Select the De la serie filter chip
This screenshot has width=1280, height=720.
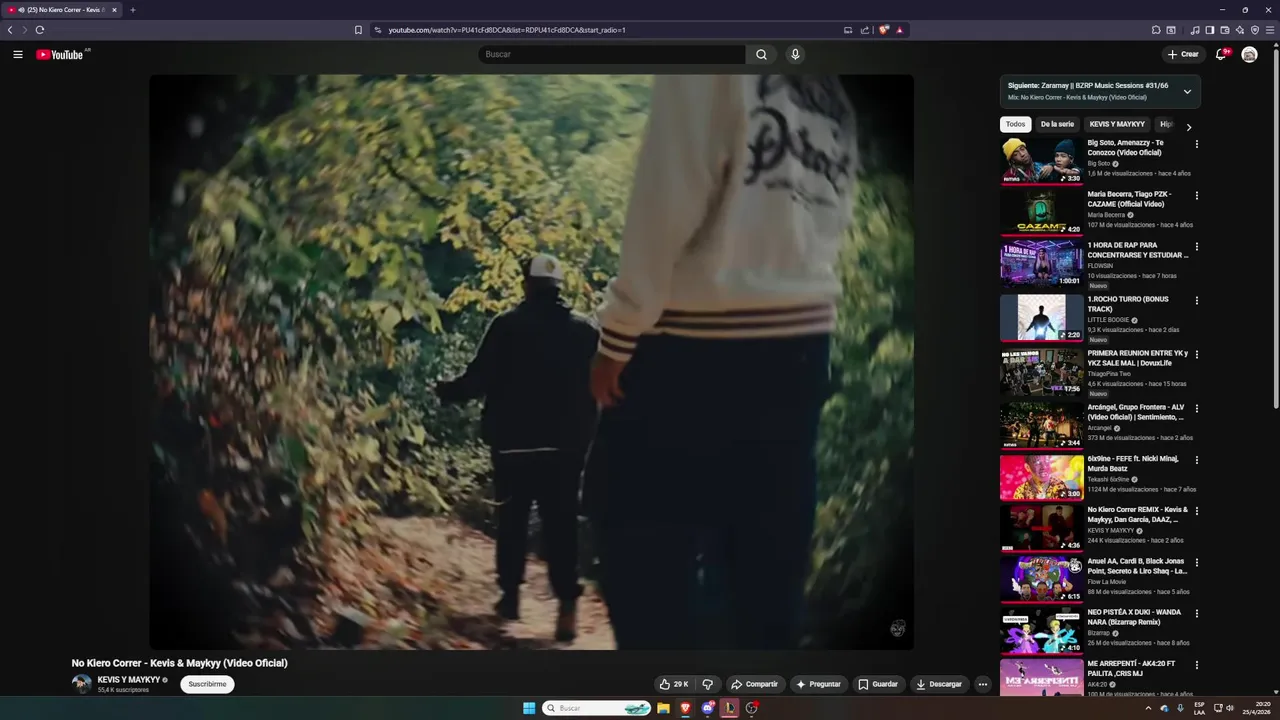pos(1057,124)
